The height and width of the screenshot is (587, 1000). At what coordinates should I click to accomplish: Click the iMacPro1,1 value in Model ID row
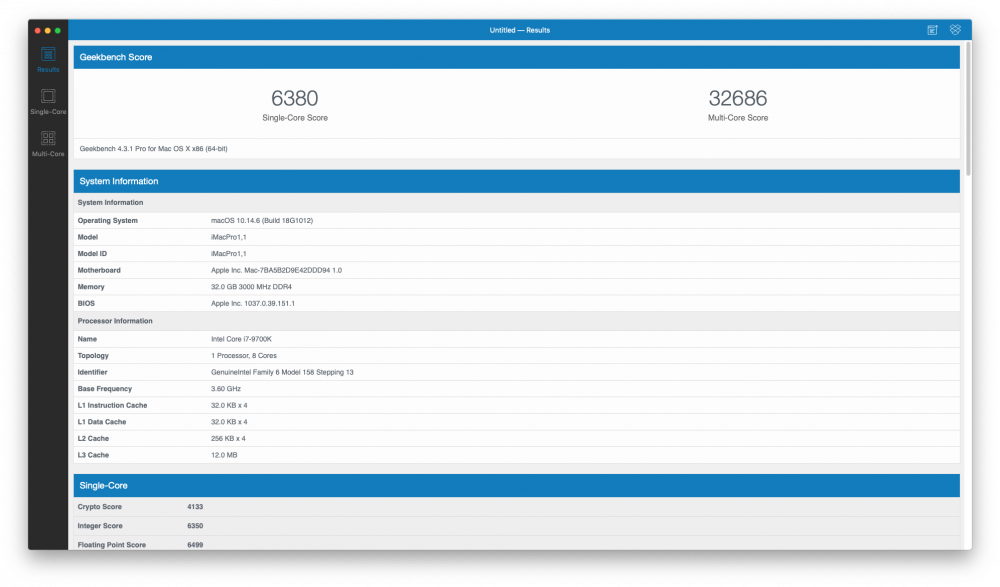click(229, 254)
